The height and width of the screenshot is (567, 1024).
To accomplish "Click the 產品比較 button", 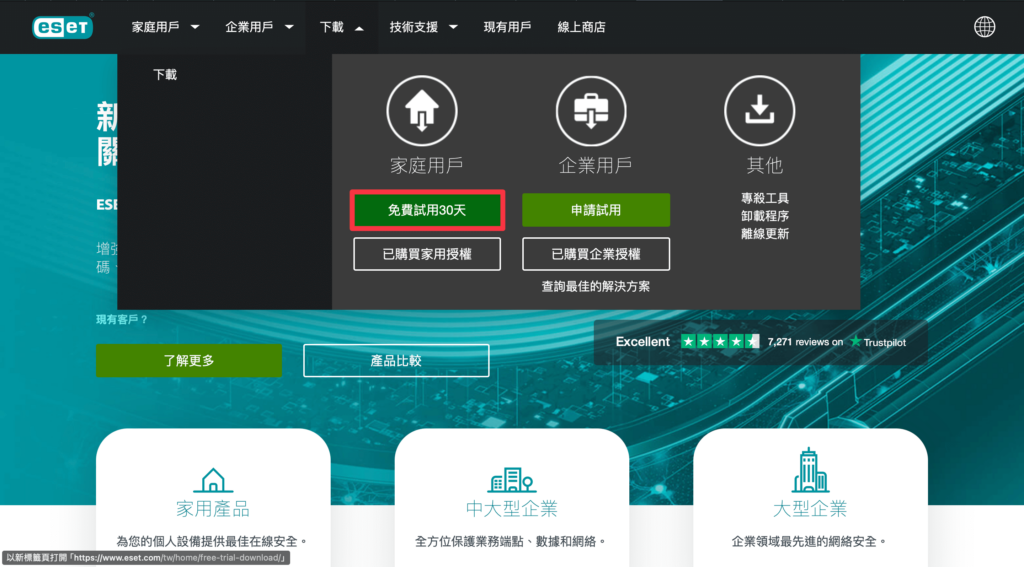I will (x=396, y=361).
